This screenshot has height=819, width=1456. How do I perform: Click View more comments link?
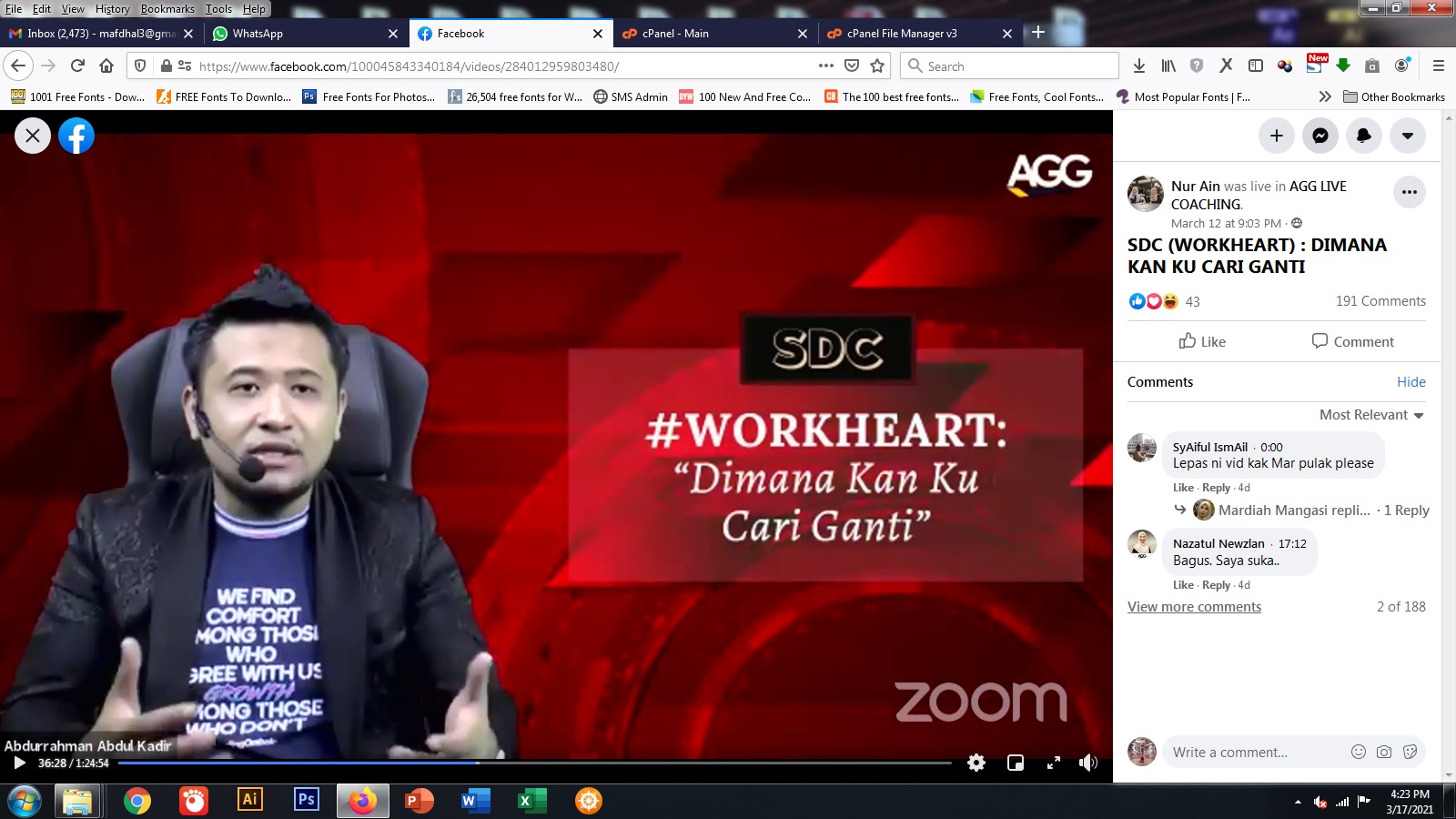(1194, 607)
